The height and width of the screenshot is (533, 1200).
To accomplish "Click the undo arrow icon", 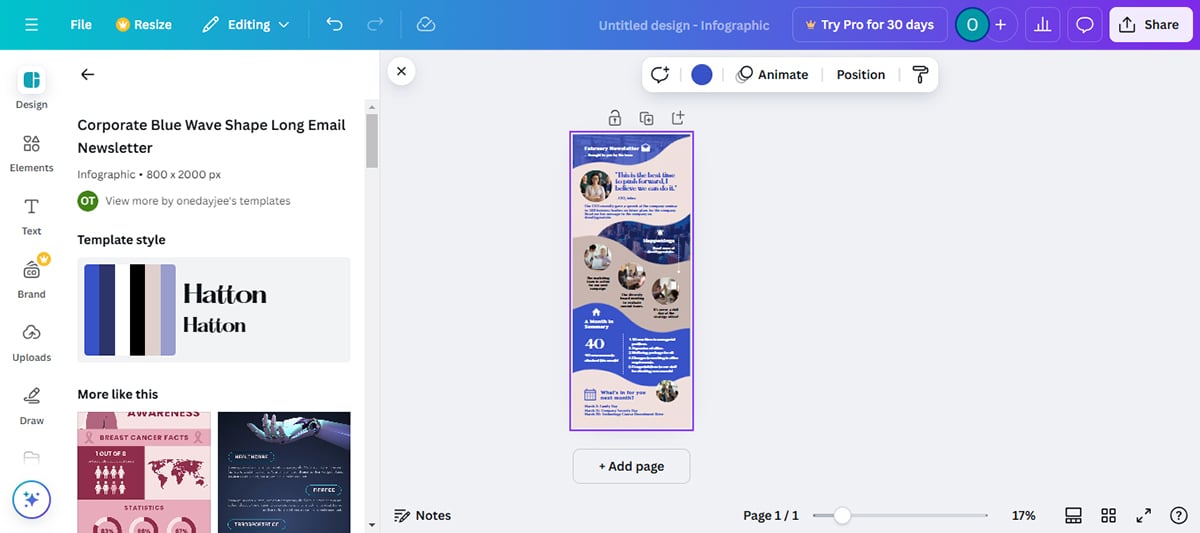I will (x=335, y=24).
